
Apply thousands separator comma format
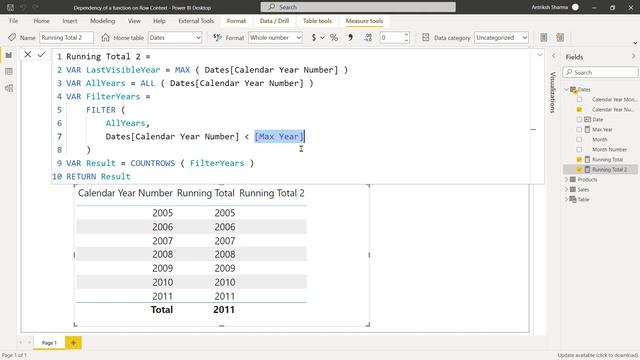pos(350,38)
